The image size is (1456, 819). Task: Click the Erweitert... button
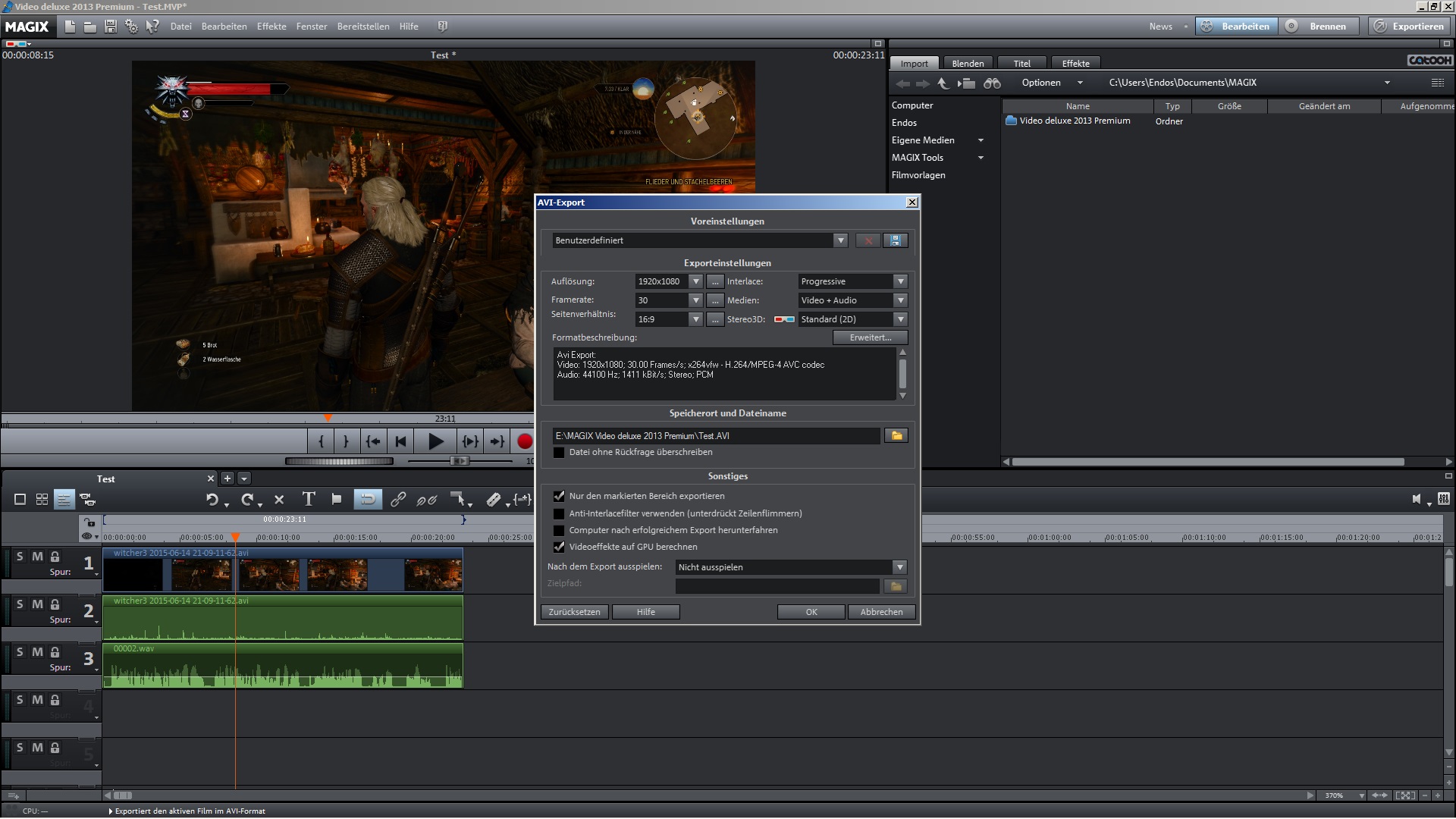click(x=870, y=337)
